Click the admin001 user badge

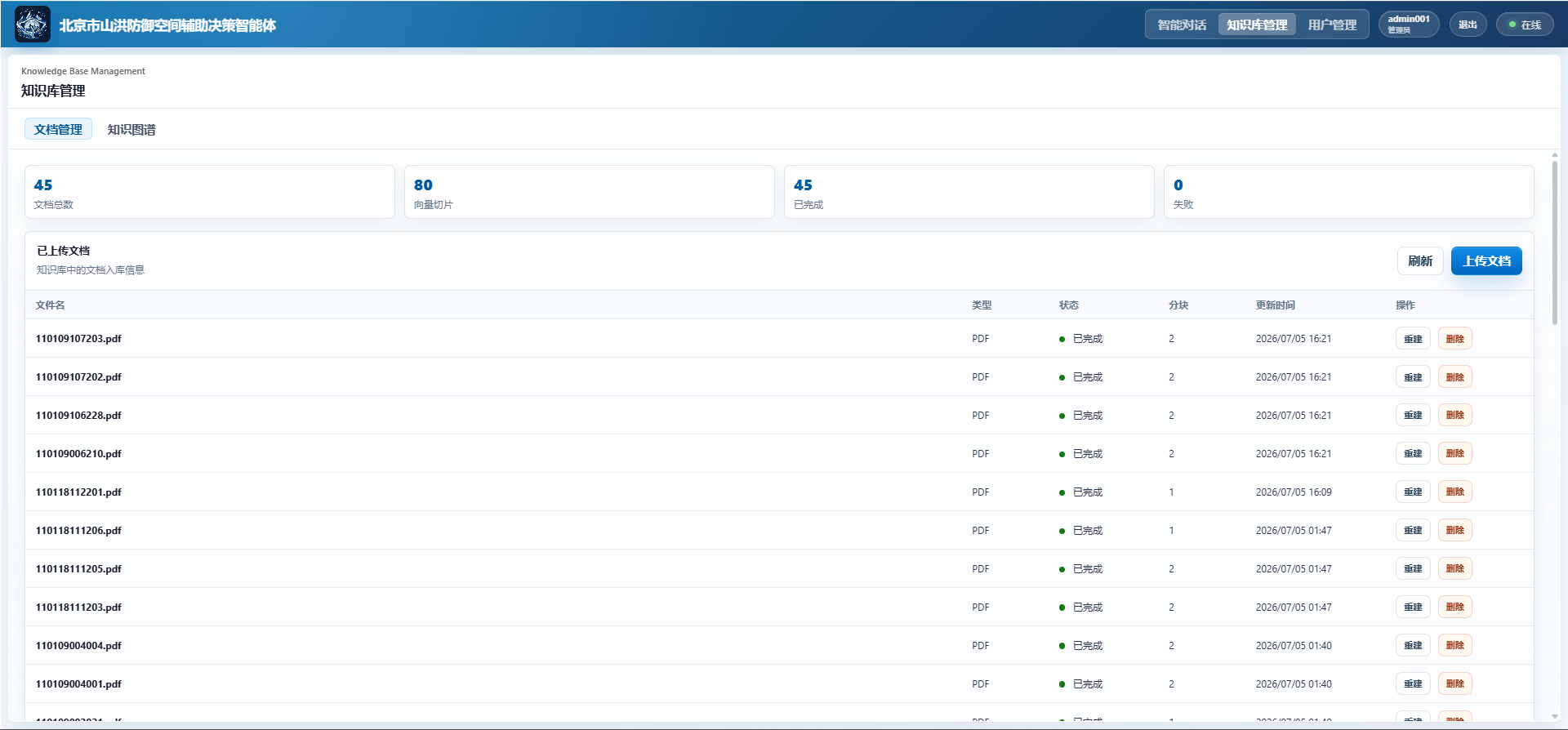tap(1409, 24)
